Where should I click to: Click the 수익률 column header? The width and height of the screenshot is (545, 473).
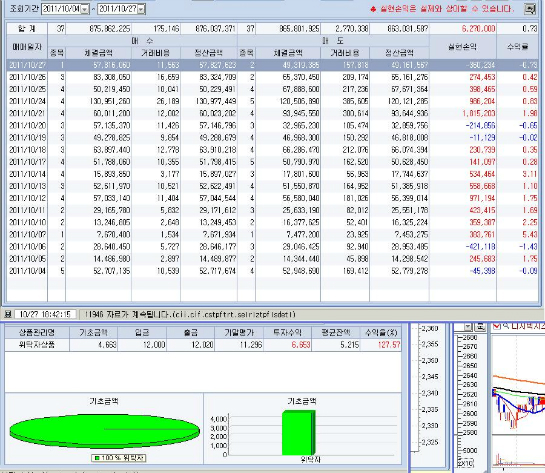click(x=518, y=47)
